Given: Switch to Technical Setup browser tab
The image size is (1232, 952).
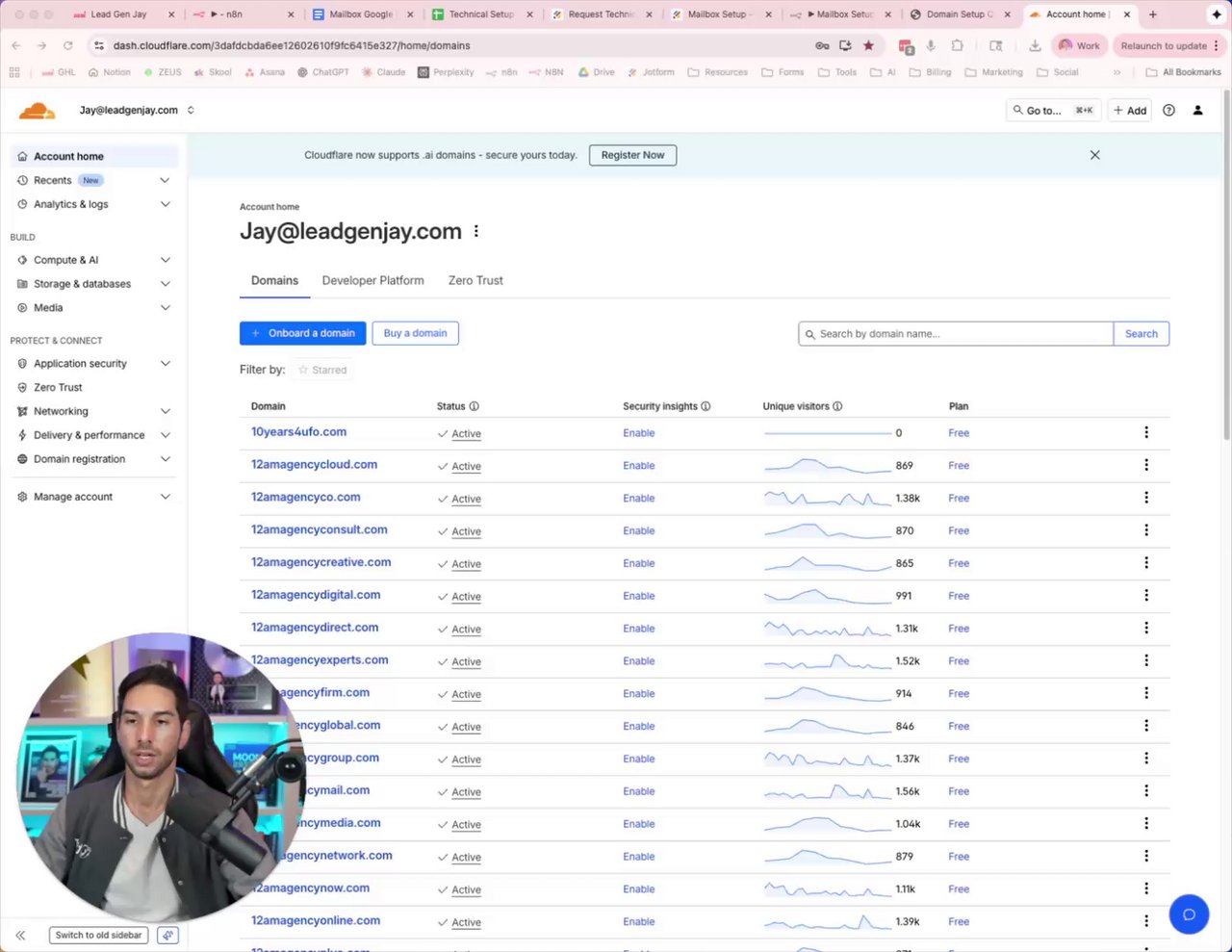Looking at the screenshot, I should click(481, 14).
